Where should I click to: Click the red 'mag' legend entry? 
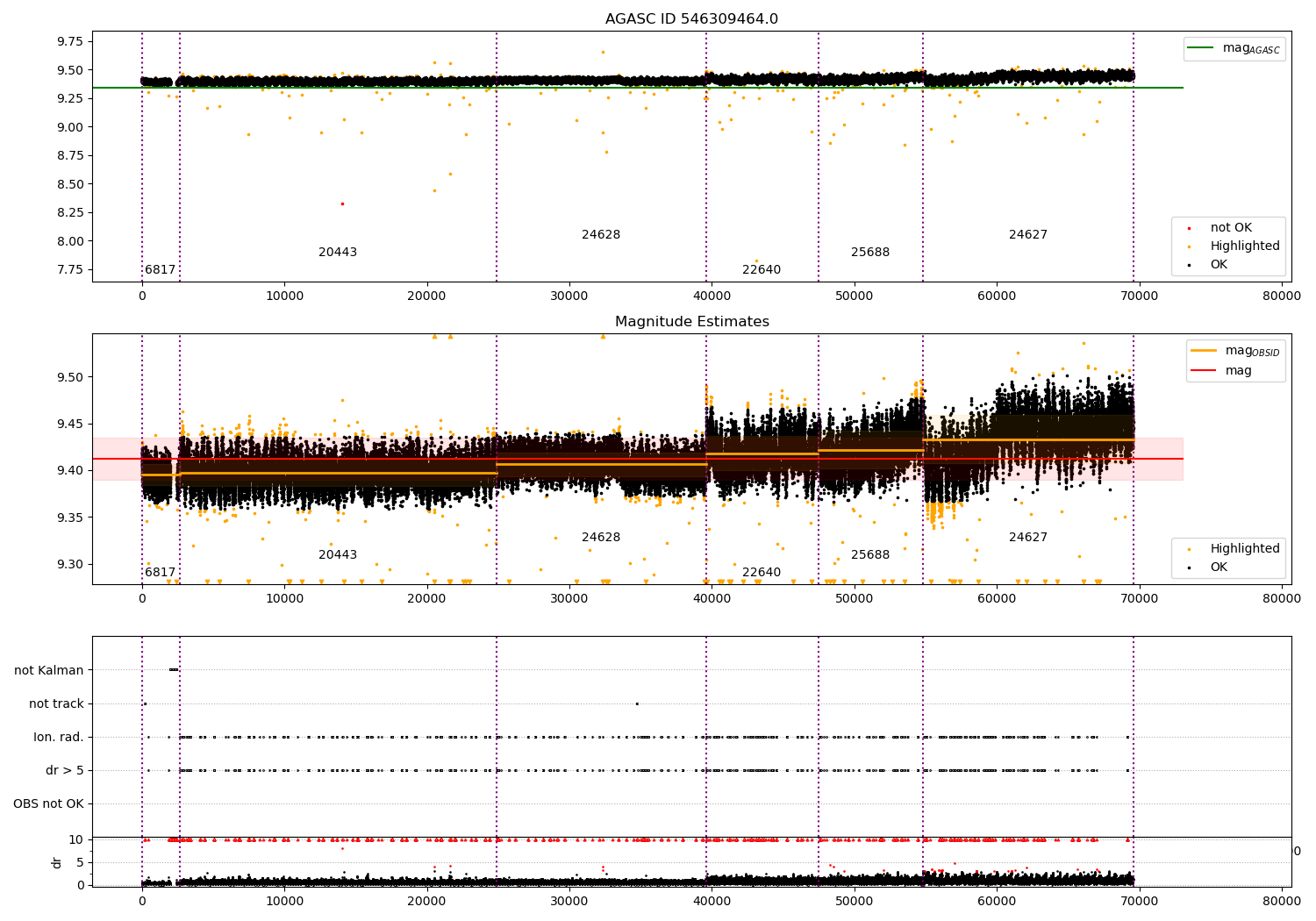pyautogui.click(x=1221, y=370)
